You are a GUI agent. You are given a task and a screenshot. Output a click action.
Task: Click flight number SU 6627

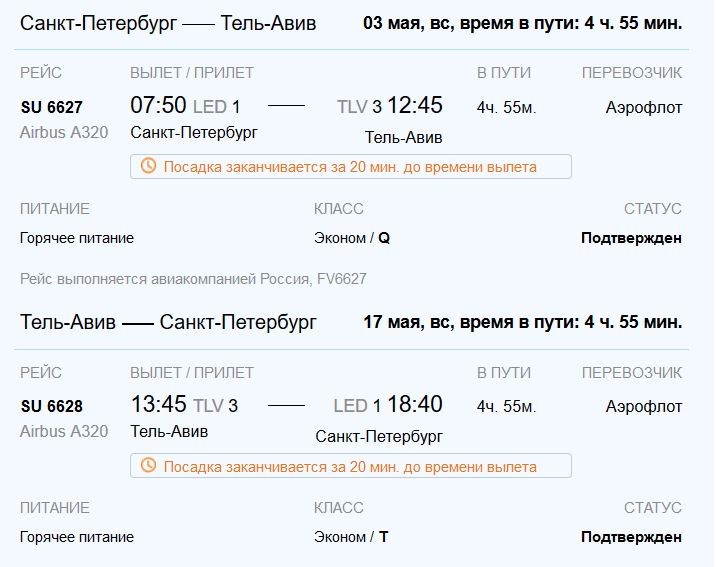52,107
